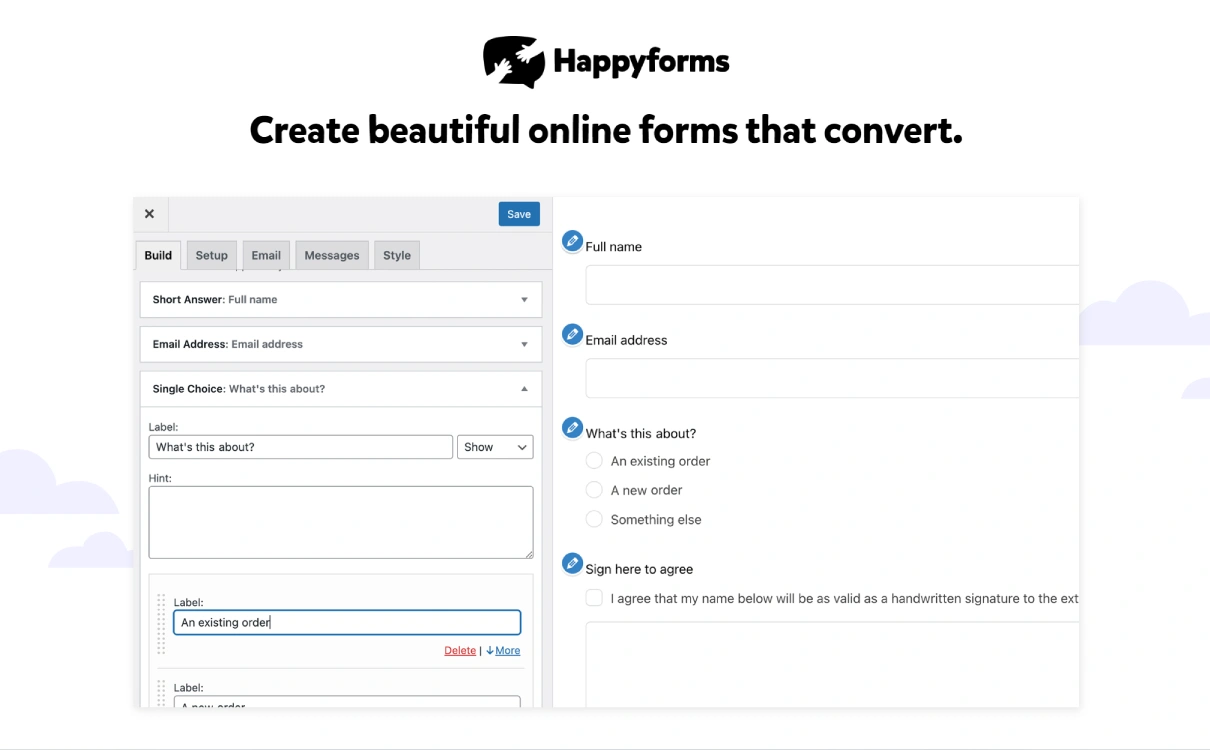This screenshot has width=1210, height=750.
Task: Open the Show label visibility dropdown
Action: (x=495, y=447)
